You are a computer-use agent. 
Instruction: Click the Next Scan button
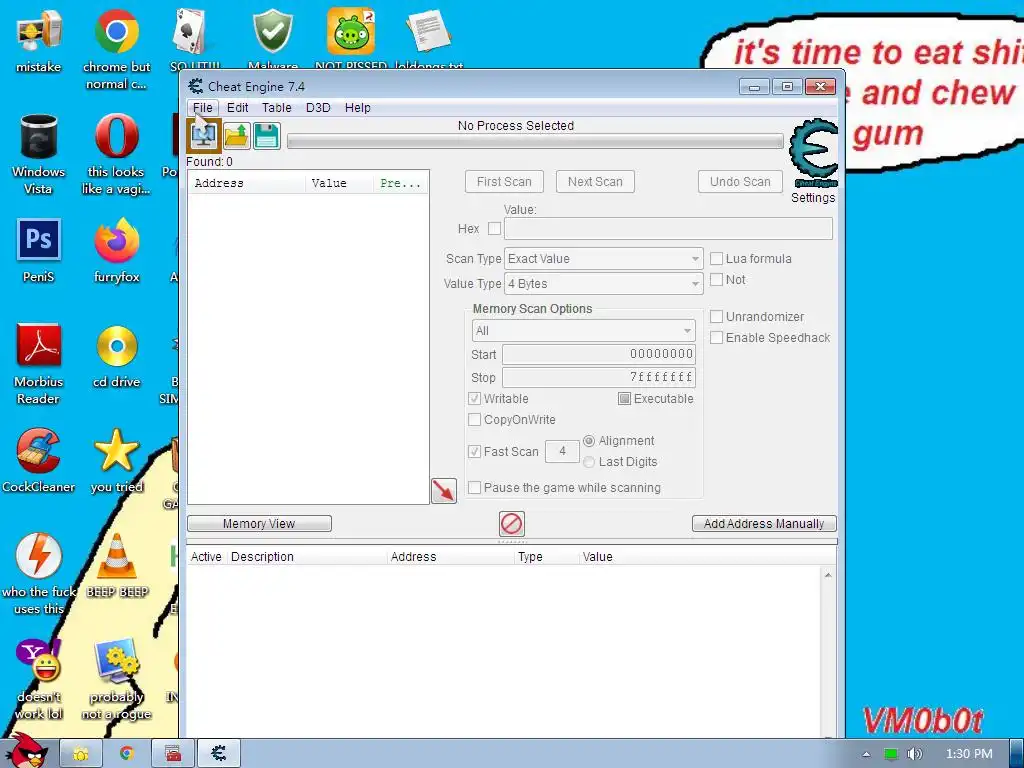tap(595, 182)
